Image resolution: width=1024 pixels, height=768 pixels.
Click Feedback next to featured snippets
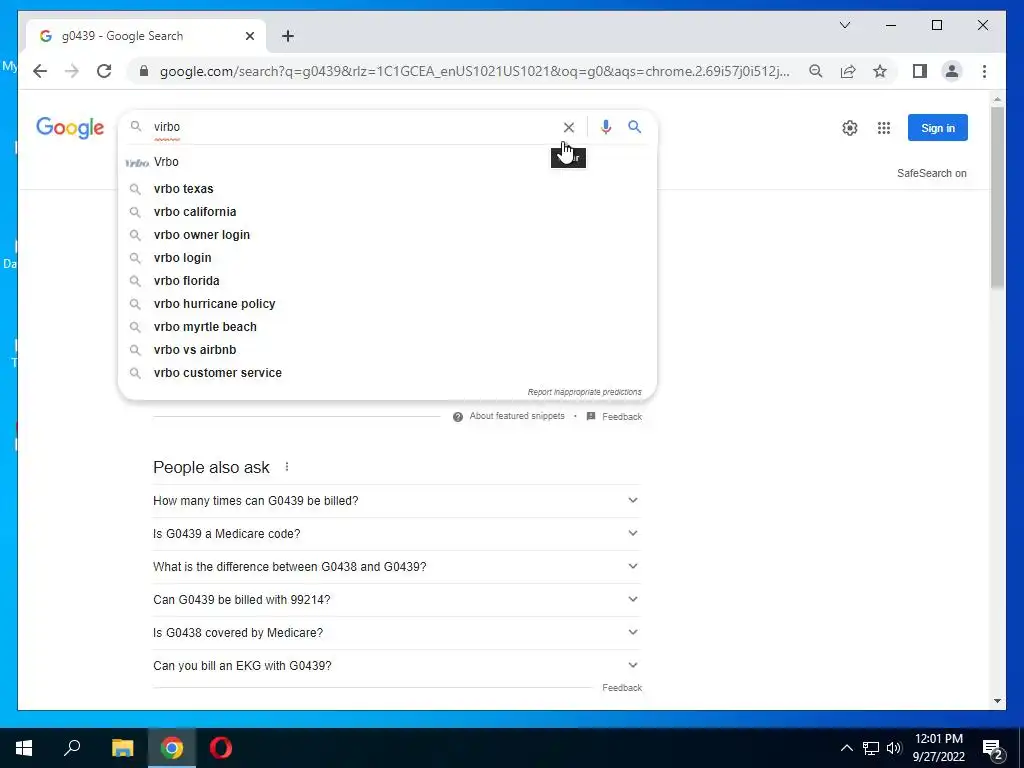622,417
